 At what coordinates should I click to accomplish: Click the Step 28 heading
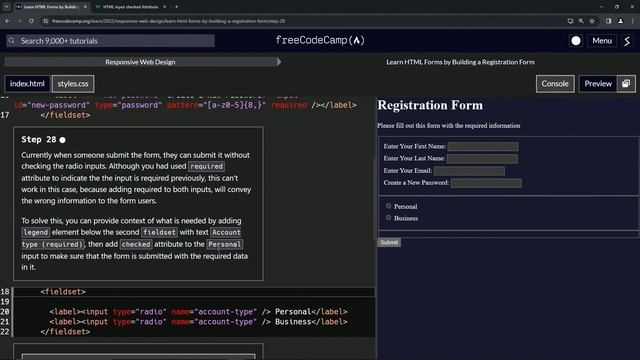[39, 140]
